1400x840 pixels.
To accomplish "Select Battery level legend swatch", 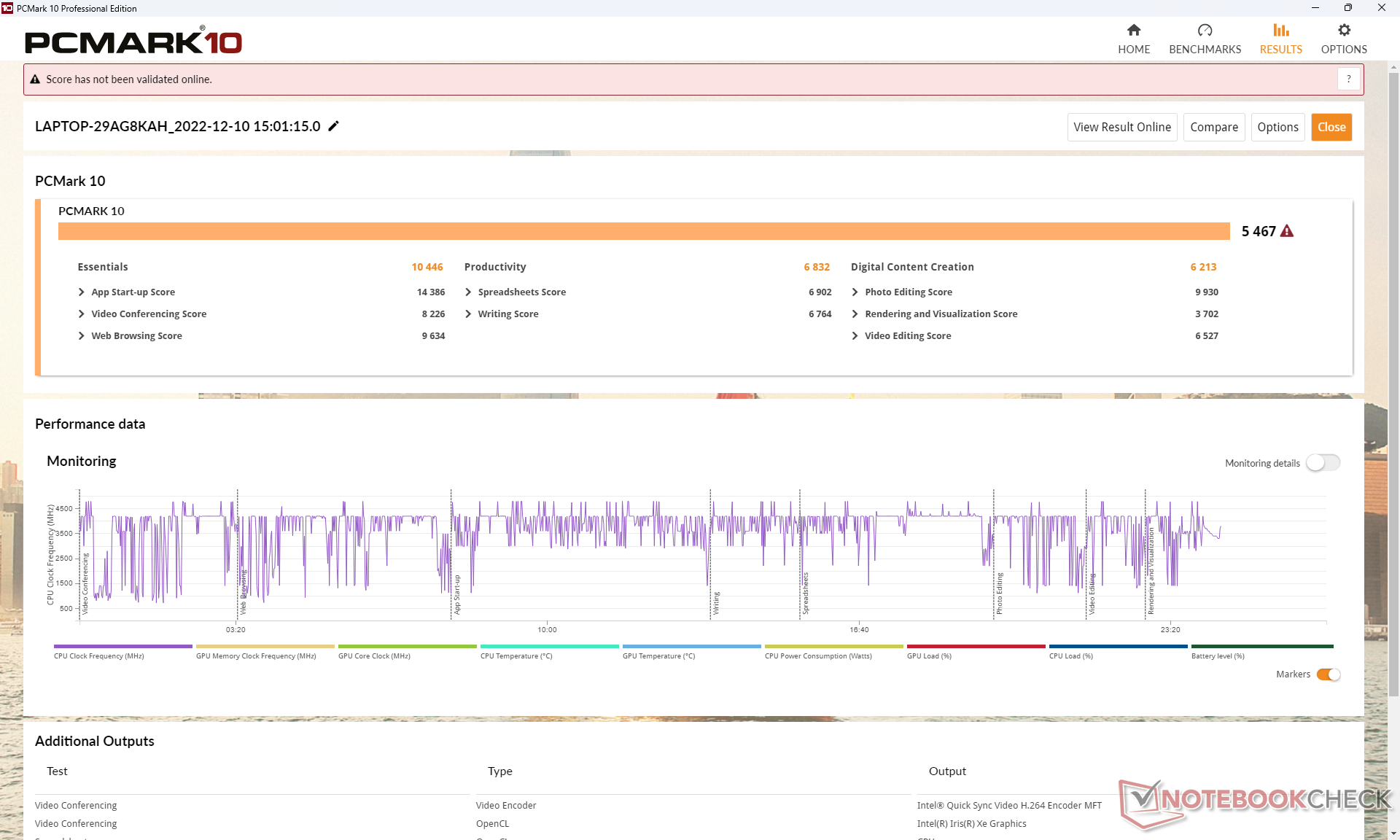I will 1262,646.
